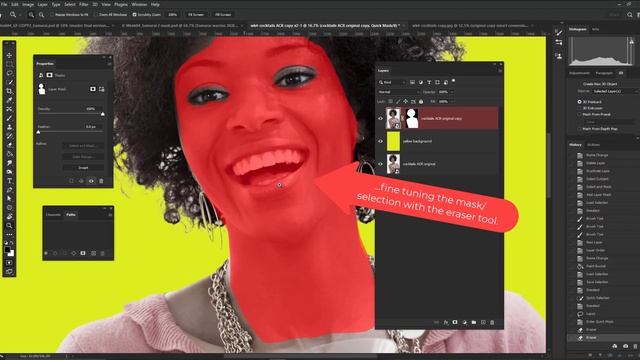This screenshot has width=640, height=360.
Task: Click the 100% zoom button
Action: [172, 15]
